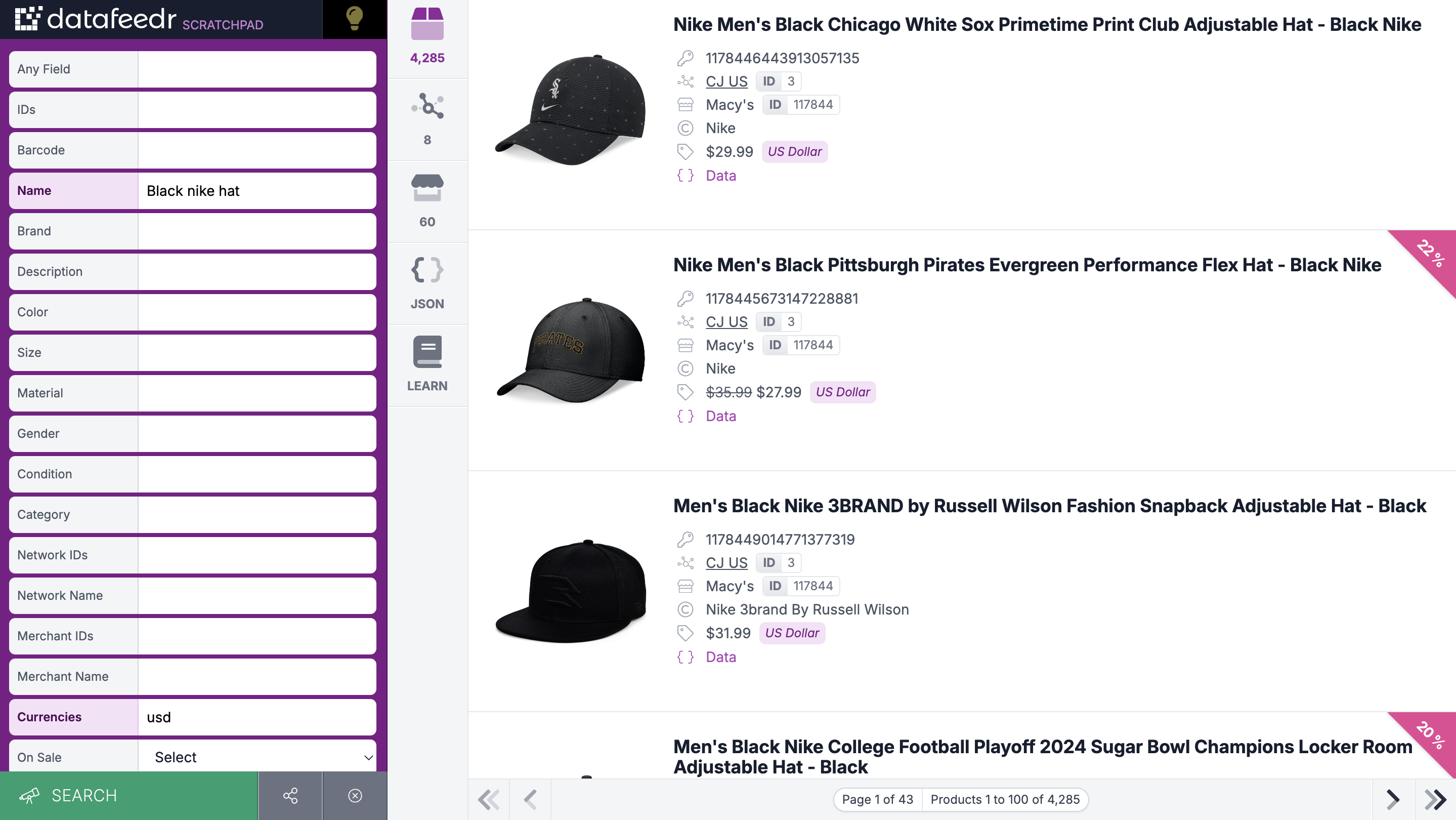Click the Color input field

pyautogui.click(x=257, y=312)
